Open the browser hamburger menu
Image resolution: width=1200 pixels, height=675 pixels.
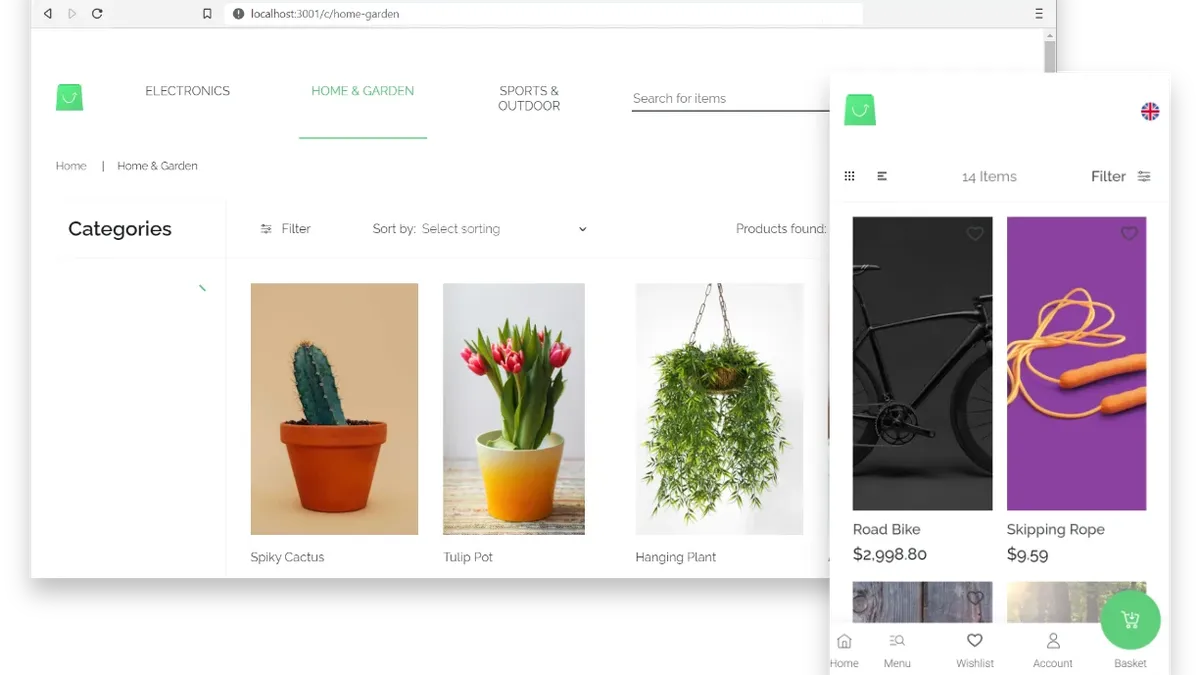[x=1039, y=14]
